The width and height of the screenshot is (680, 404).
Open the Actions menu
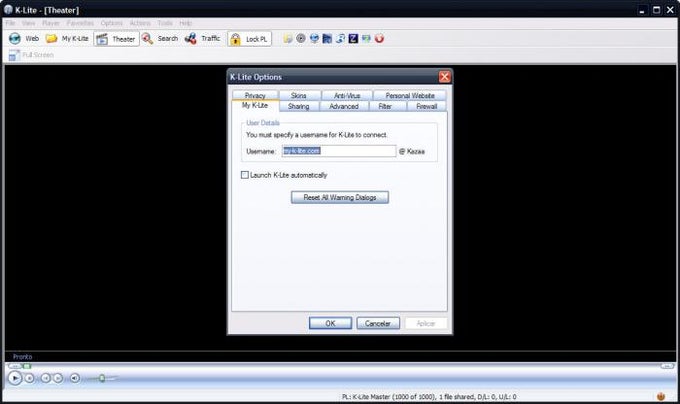(140, 23)
